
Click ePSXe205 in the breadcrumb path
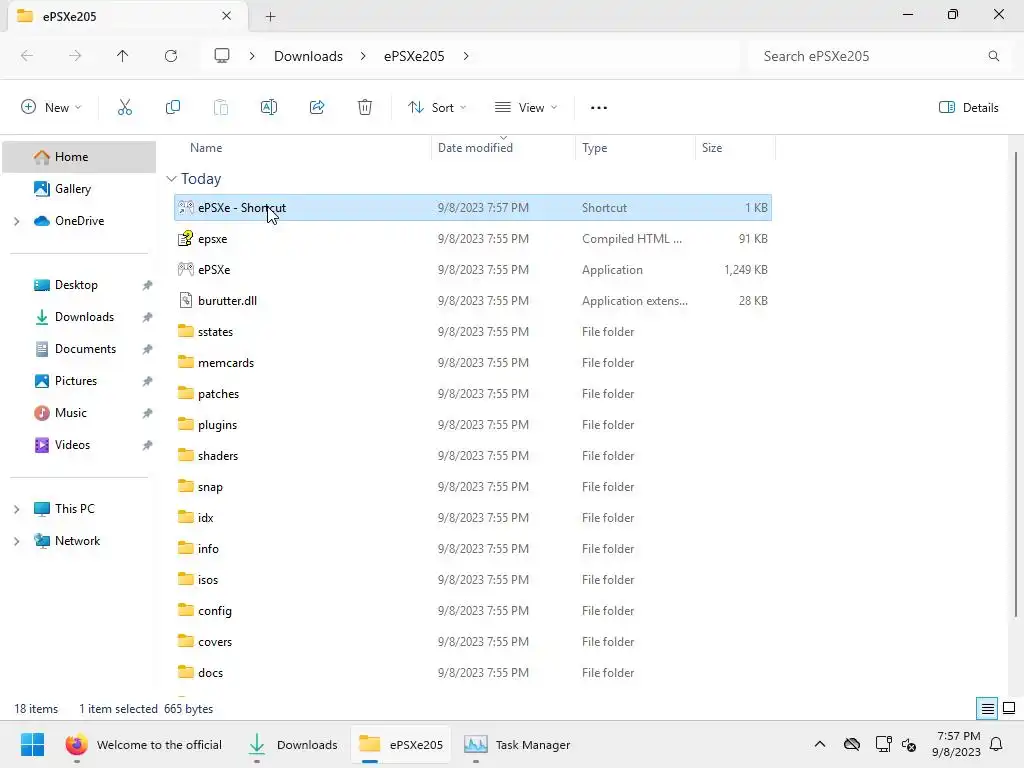pos(414,56)
